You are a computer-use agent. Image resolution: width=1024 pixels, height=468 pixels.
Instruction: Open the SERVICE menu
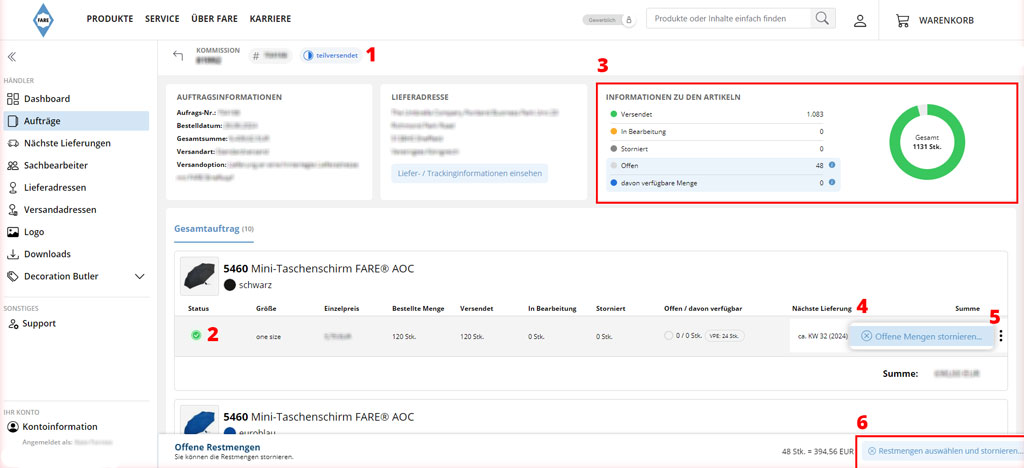(162, 19)
